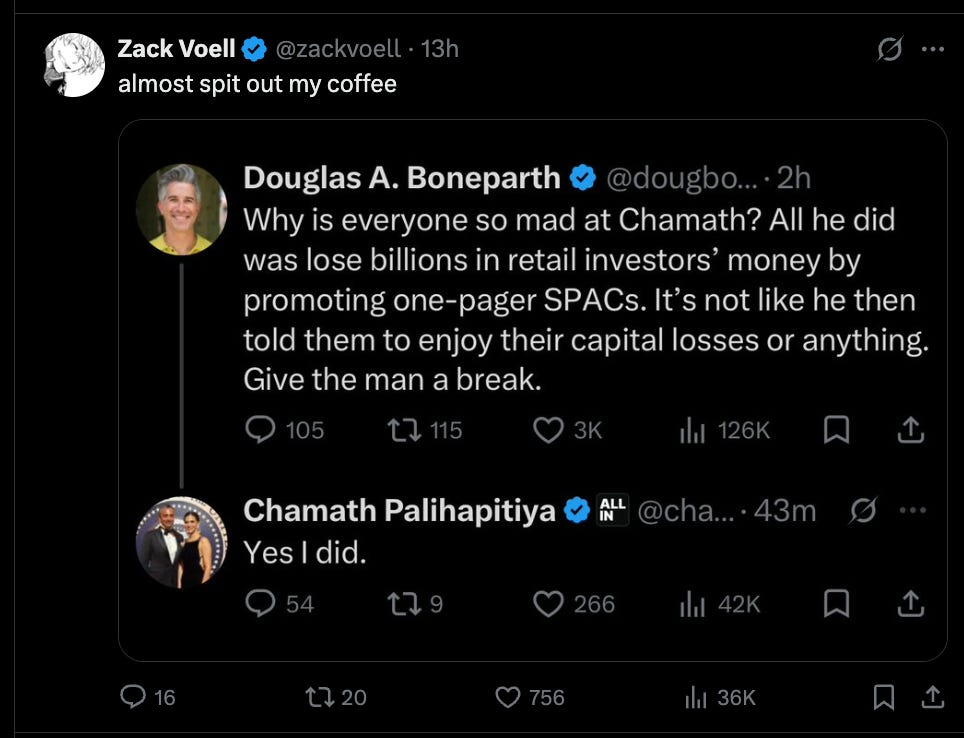Viewport: 964px width, 738px height.
Task: Reply to Zack Voell's tweet
Action: pos(133,697)
